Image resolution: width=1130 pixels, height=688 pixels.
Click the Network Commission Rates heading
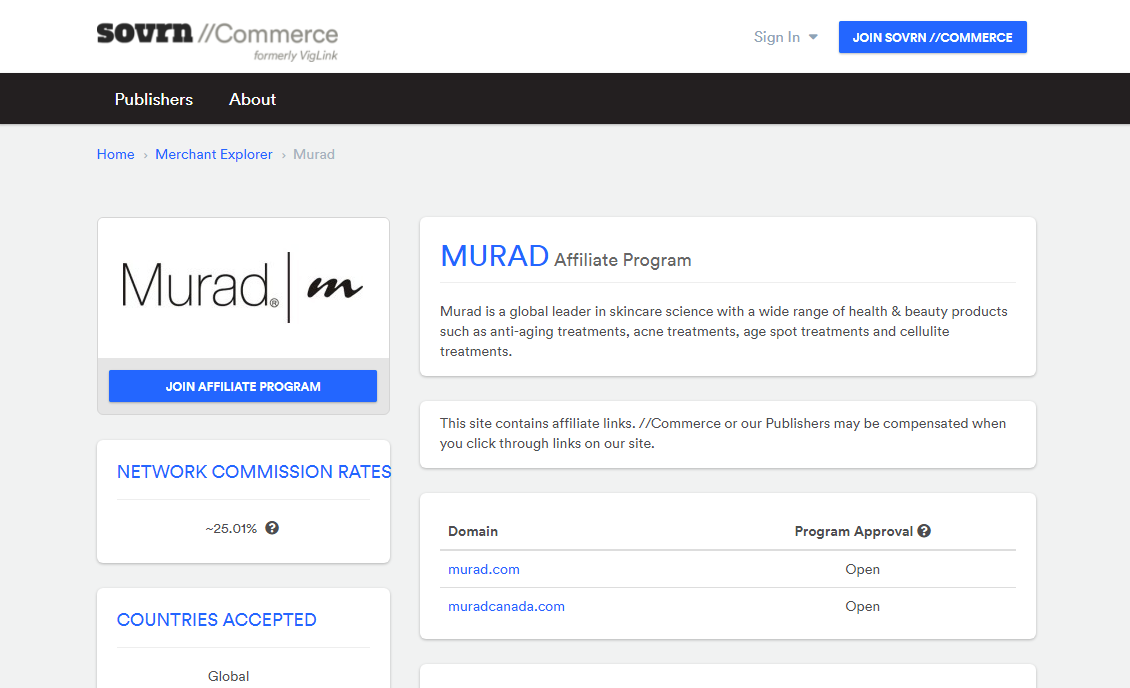[254, 472]
